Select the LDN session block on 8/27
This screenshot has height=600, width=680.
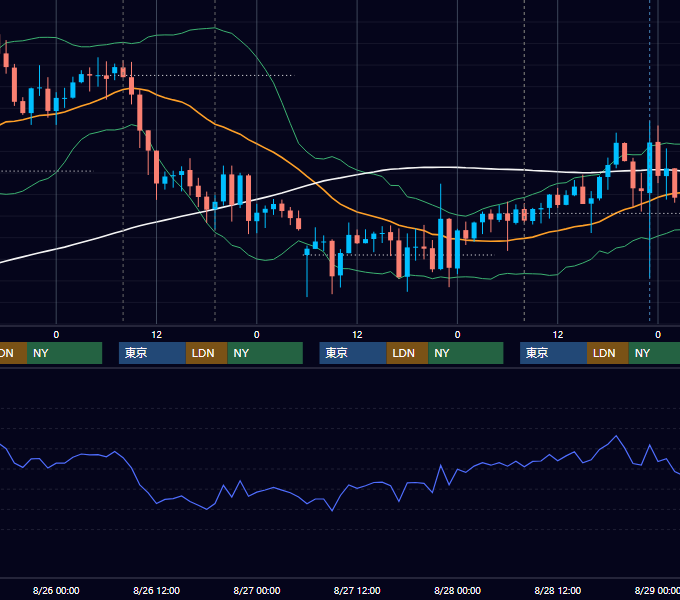click(x=407, y=353)
